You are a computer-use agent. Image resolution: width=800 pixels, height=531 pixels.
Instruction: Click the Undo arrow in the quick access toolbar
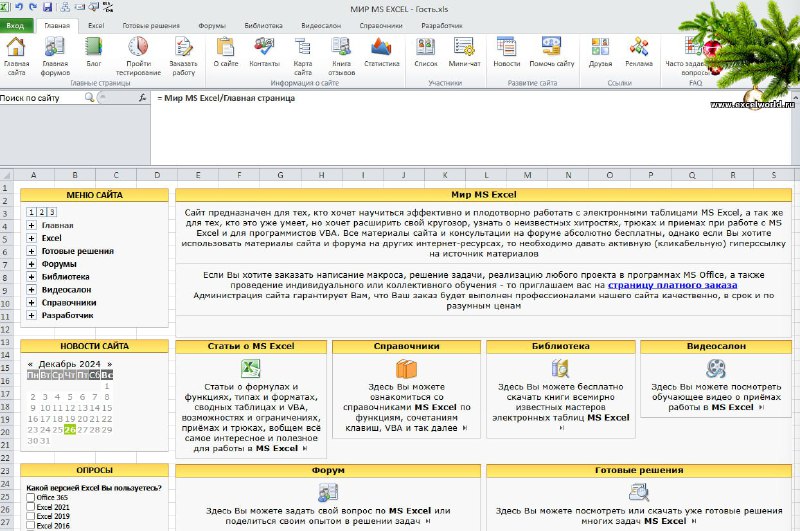19,7
